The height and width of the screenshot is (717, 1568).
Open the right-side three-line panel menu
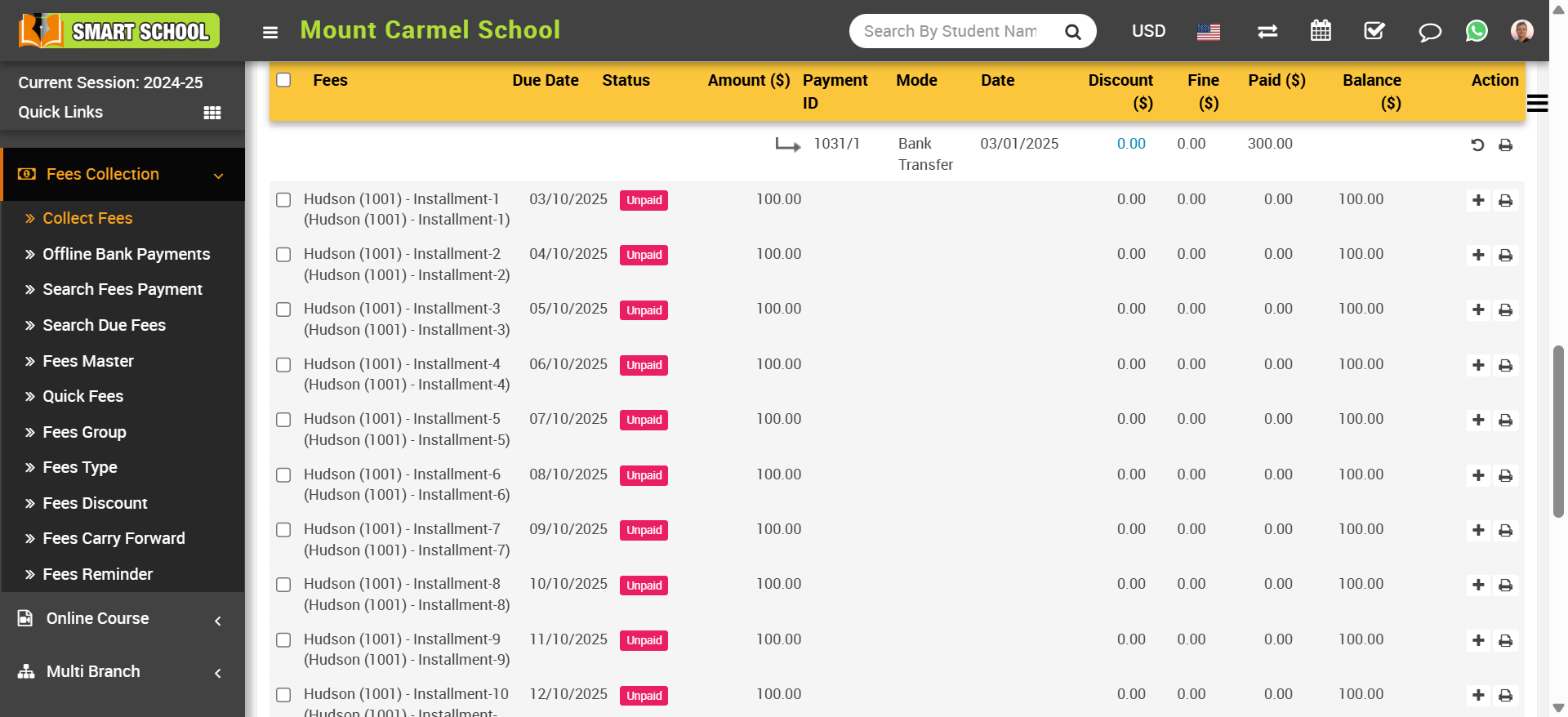1537,103
